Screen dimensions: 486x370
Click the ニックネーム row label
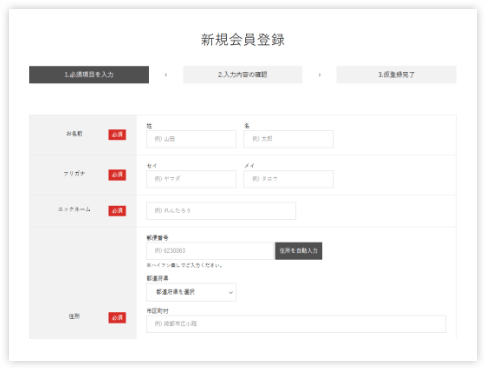[74, 209]
